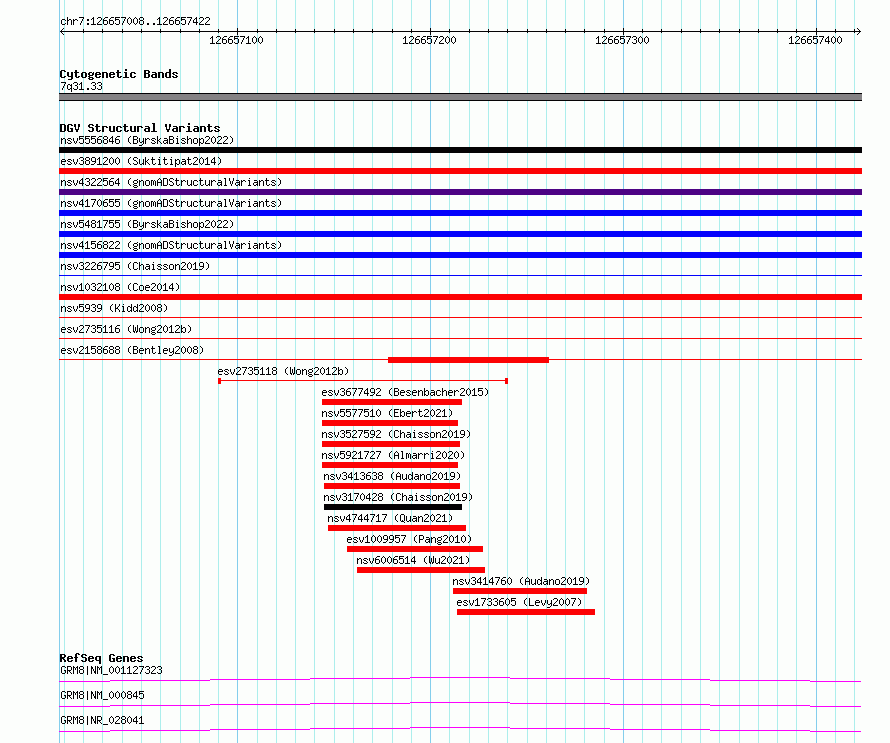890x743 pixels.
Task: Open variant nsv1032108 (Coe2014)
Action: (120, 287)
